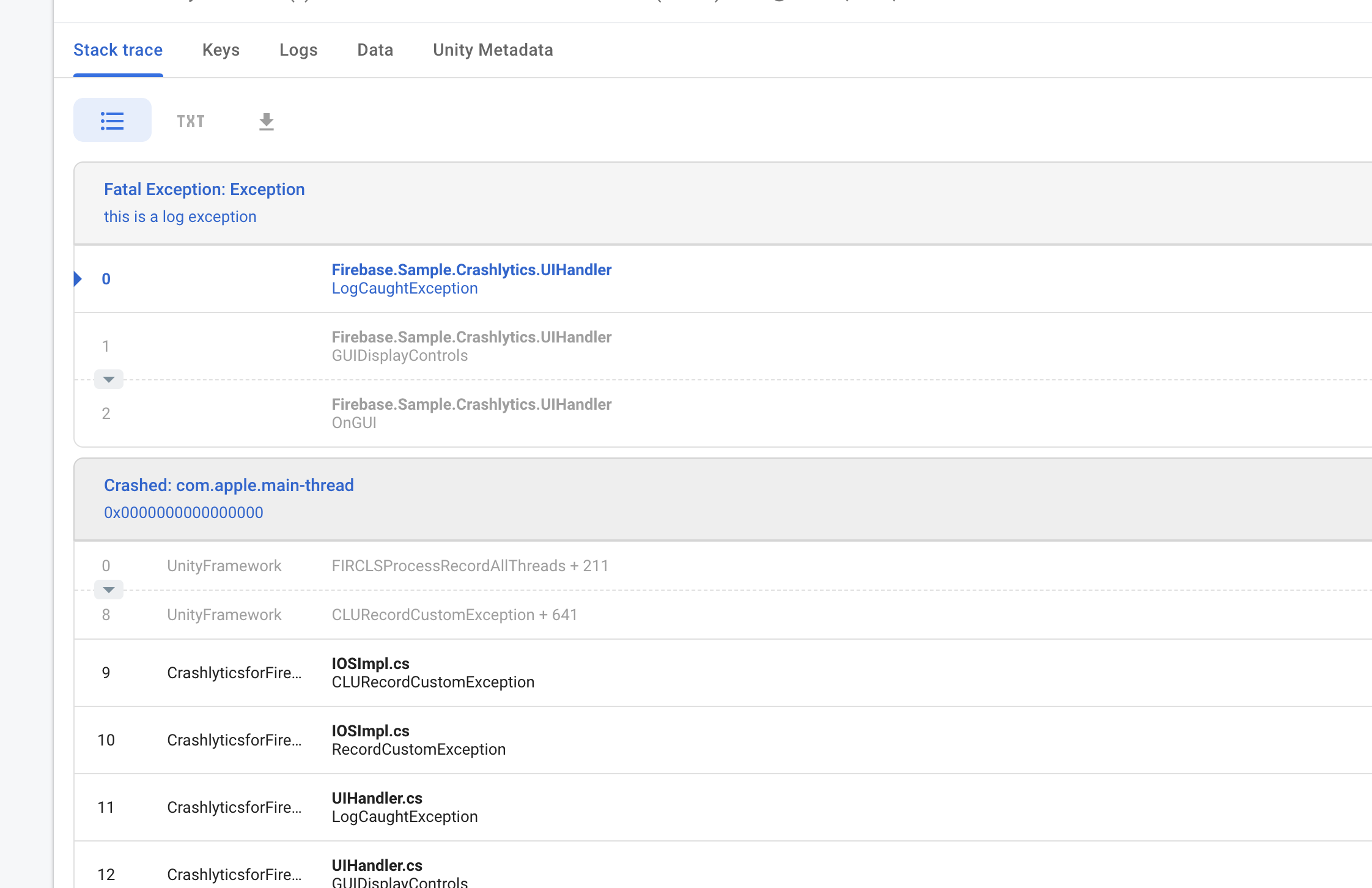1372x888 pixels.
Task: Expand collapsed frames between 0 and 8
Action: [x=109, y=590]
